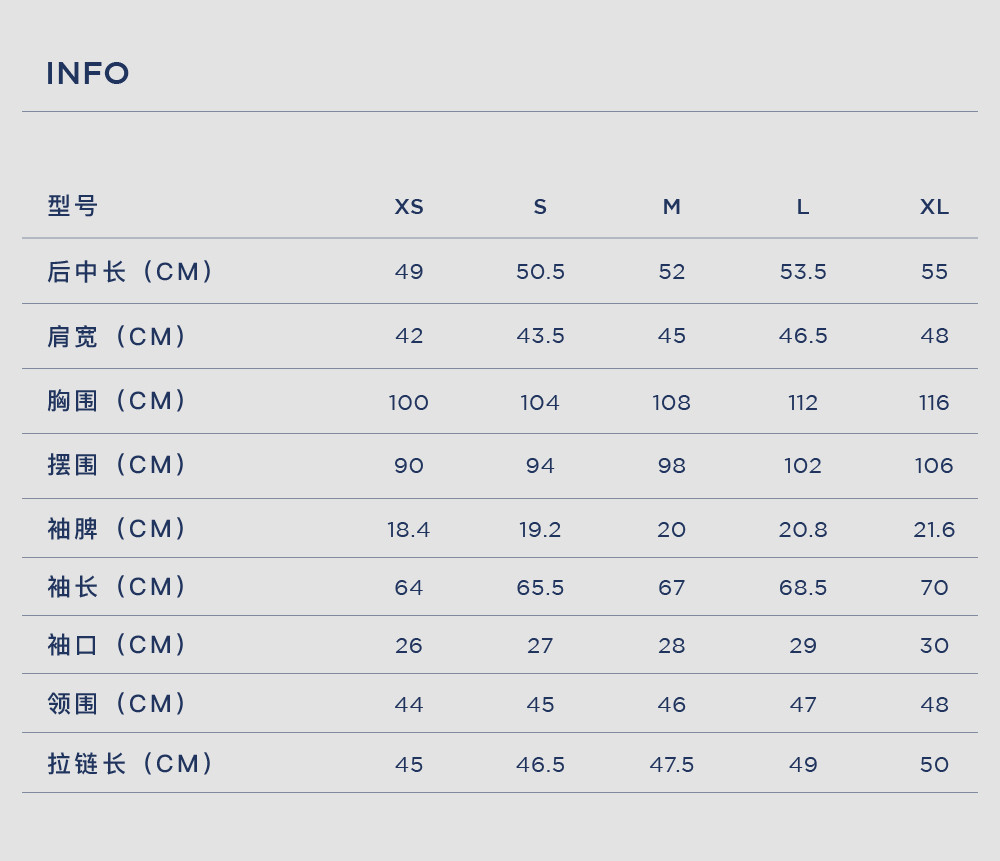Click the 后中长 (CM) row label
This screenshot has height=861, width=1000.
[131, 272]
